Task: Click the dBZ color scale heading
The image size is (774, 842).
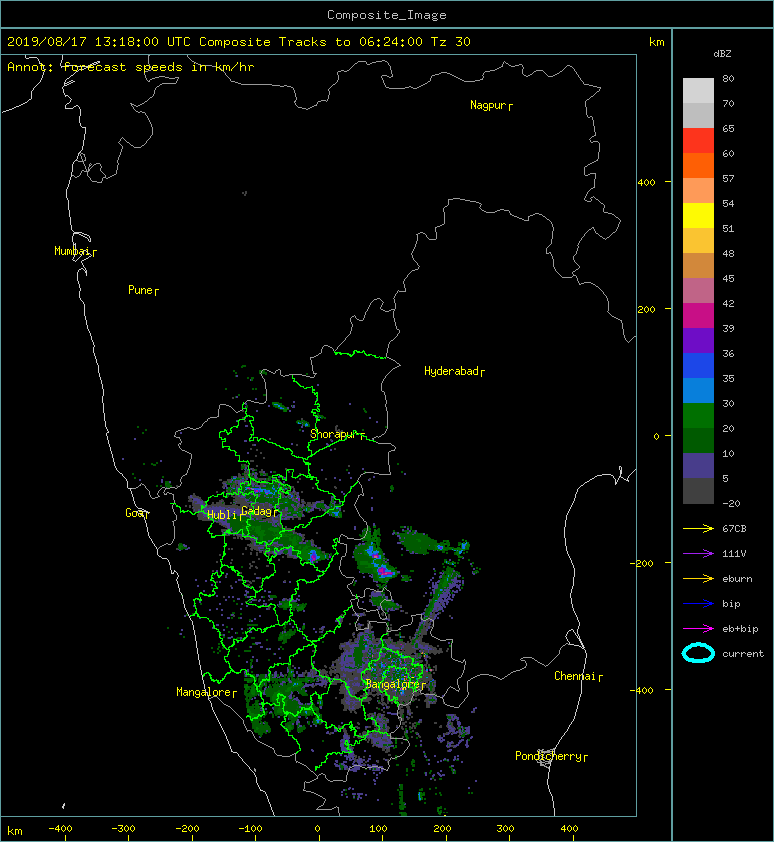Action: pyautogui.click(x=722, y=54)
